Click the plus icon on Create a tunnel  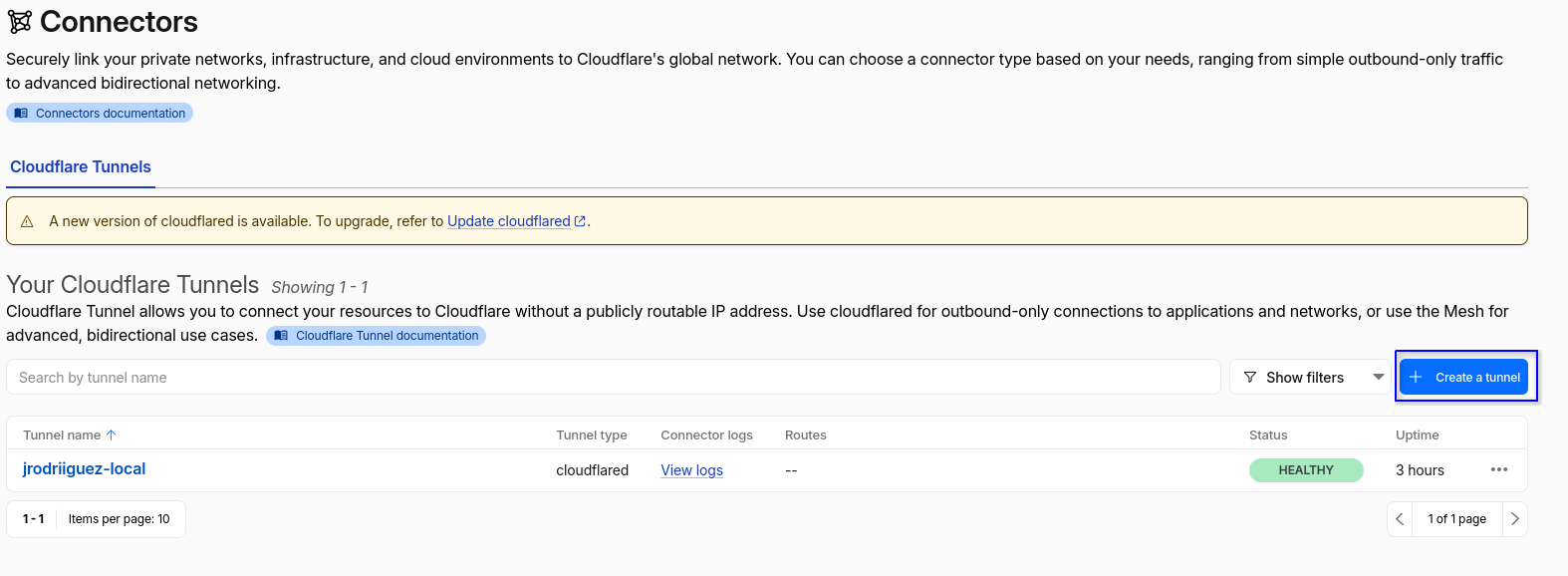coord(1416,377)
